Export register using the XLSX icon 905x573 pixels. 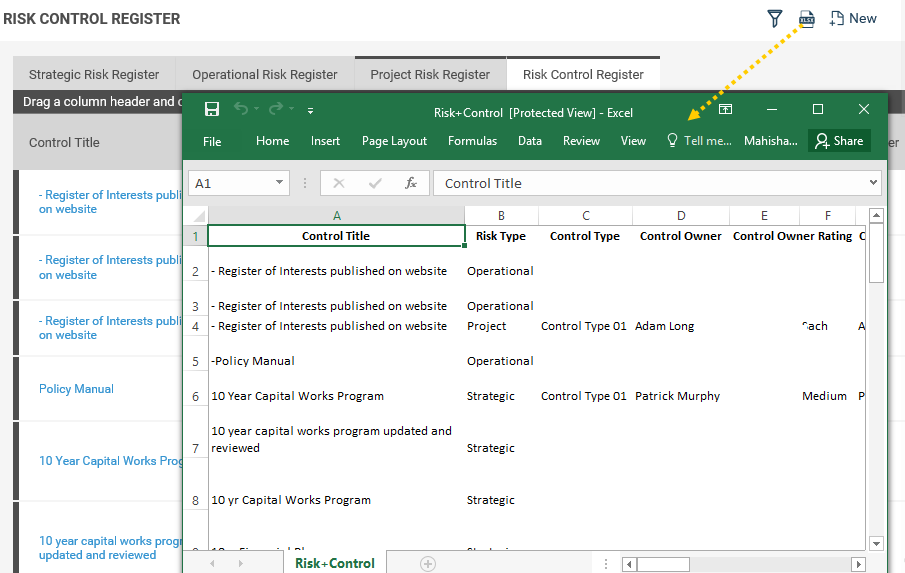point(806,18)
